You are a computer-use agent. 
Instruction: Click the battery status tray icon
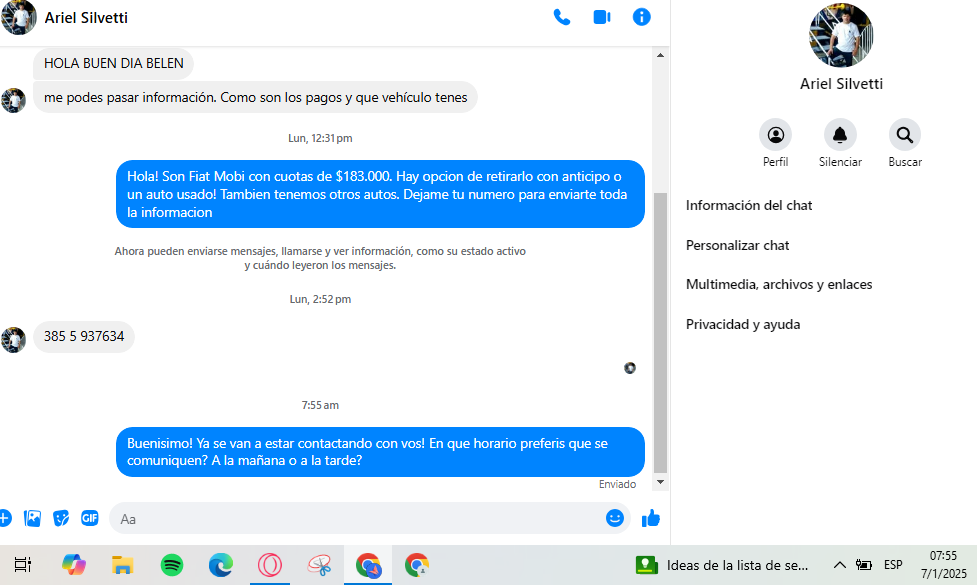coord(864,565)
